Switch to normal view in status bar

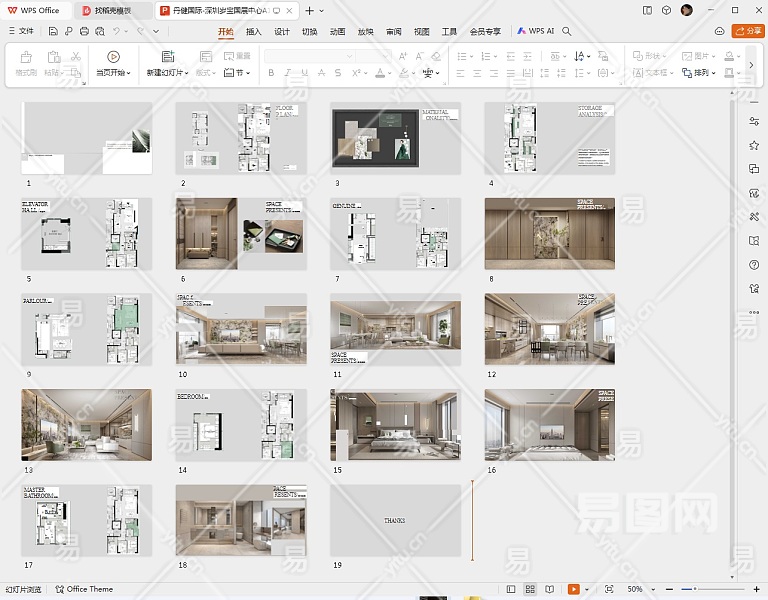coord(512,589)
